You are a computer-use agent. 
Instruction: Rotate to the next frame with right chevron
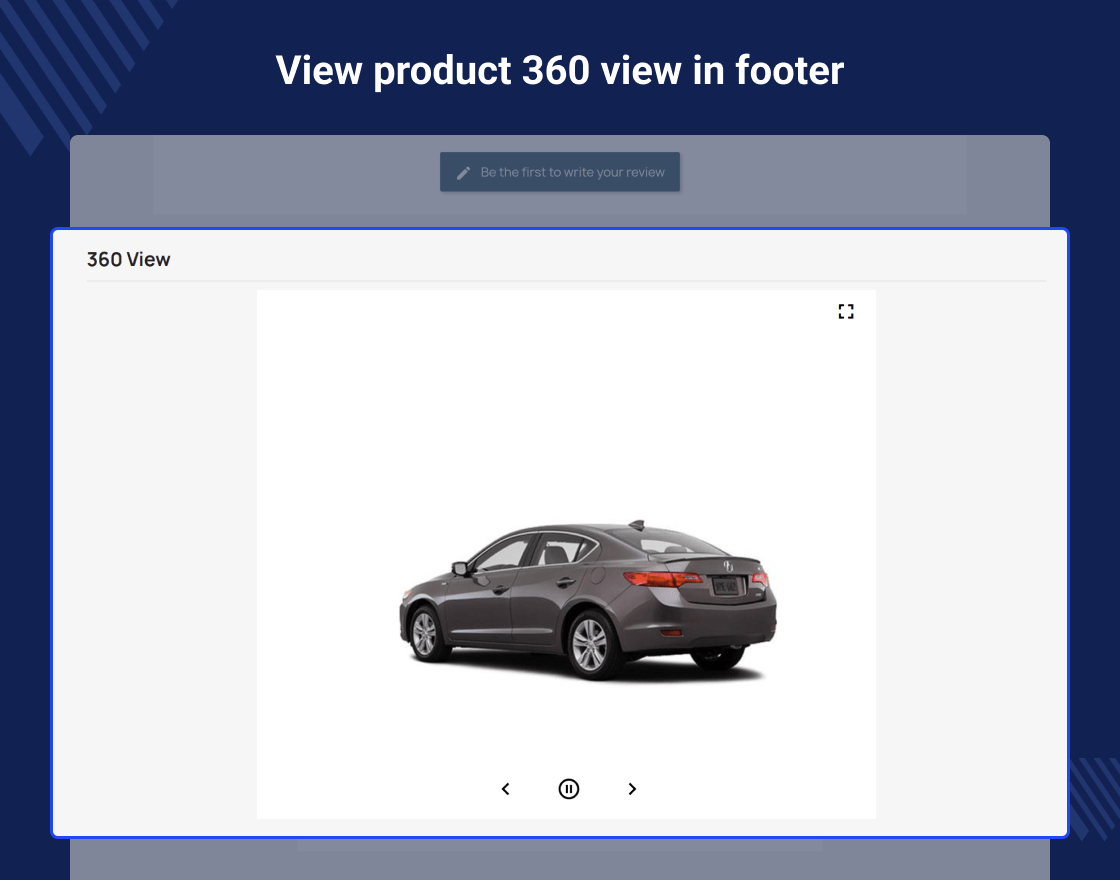631,789
